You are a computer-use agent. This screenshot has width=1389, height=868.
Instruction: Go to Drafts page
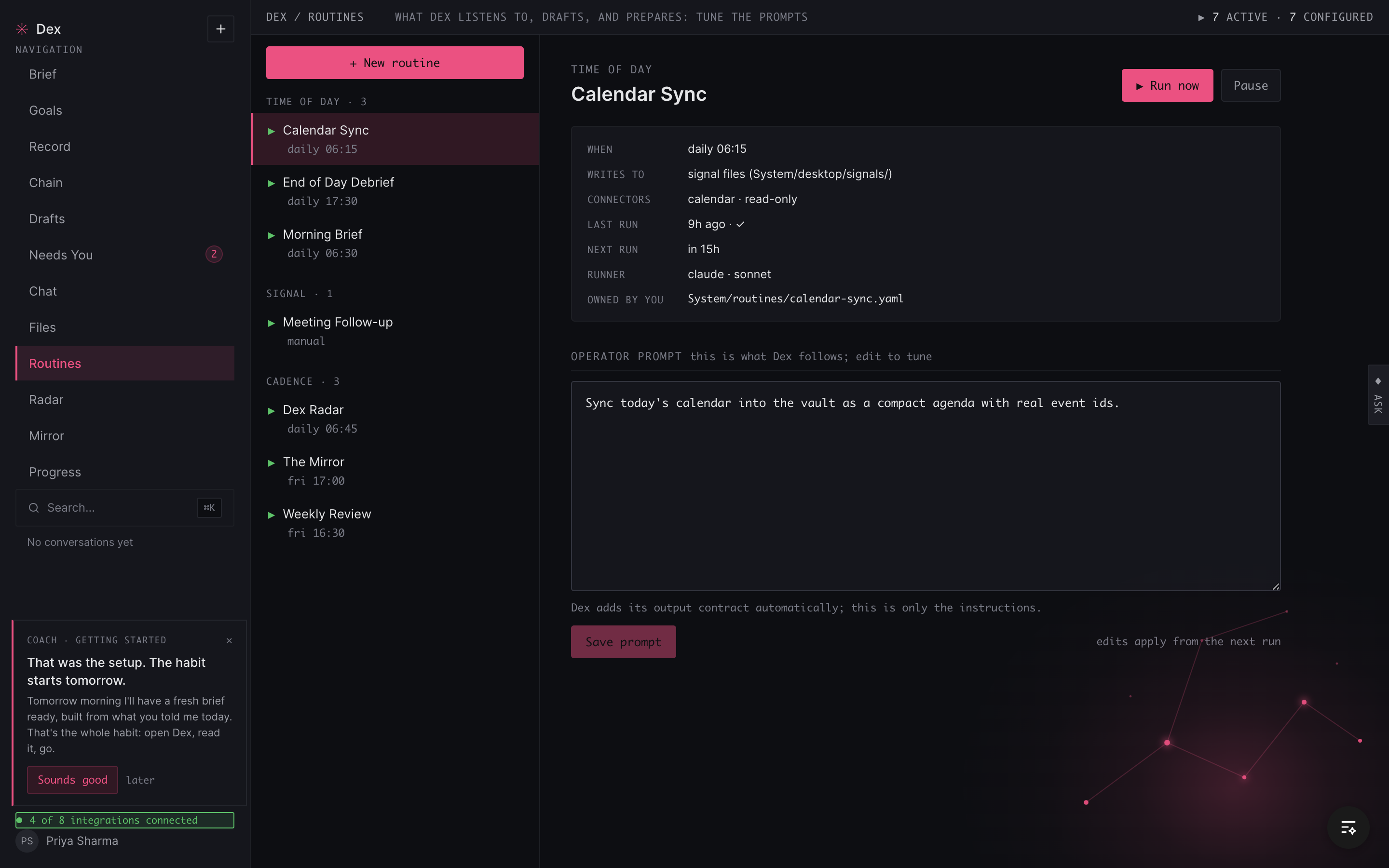124,219
